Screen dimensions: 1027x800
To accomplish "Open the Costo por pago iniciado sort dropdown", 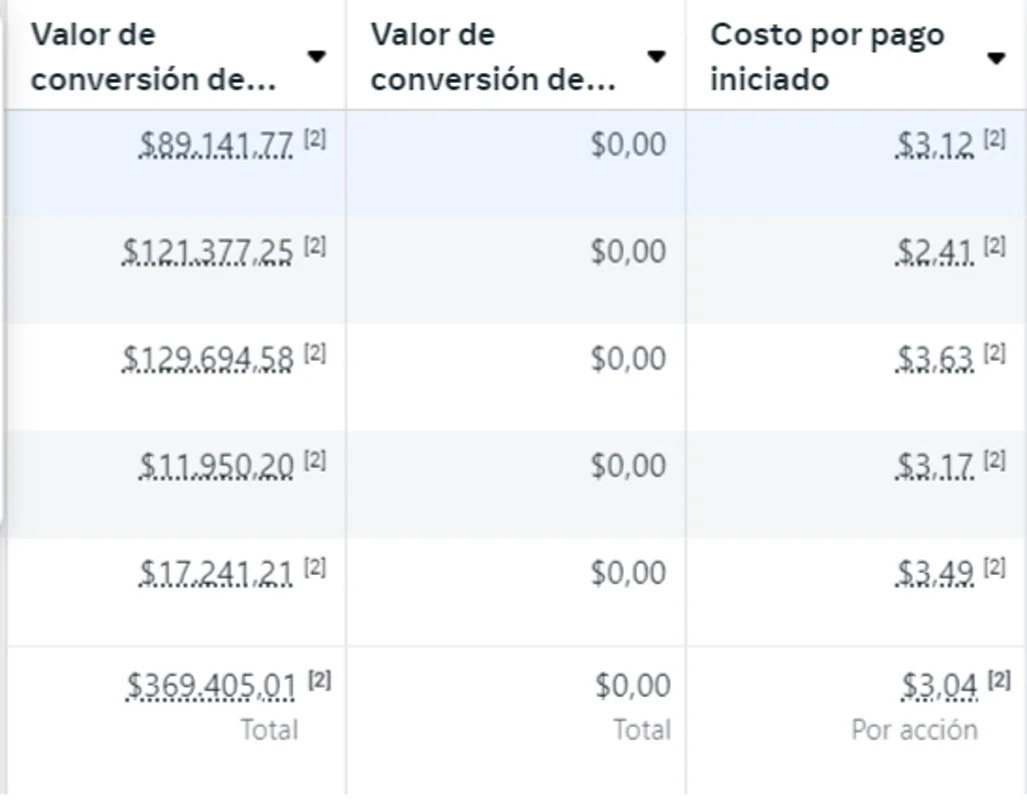I will pyautogui.click(x=997, y=58).
